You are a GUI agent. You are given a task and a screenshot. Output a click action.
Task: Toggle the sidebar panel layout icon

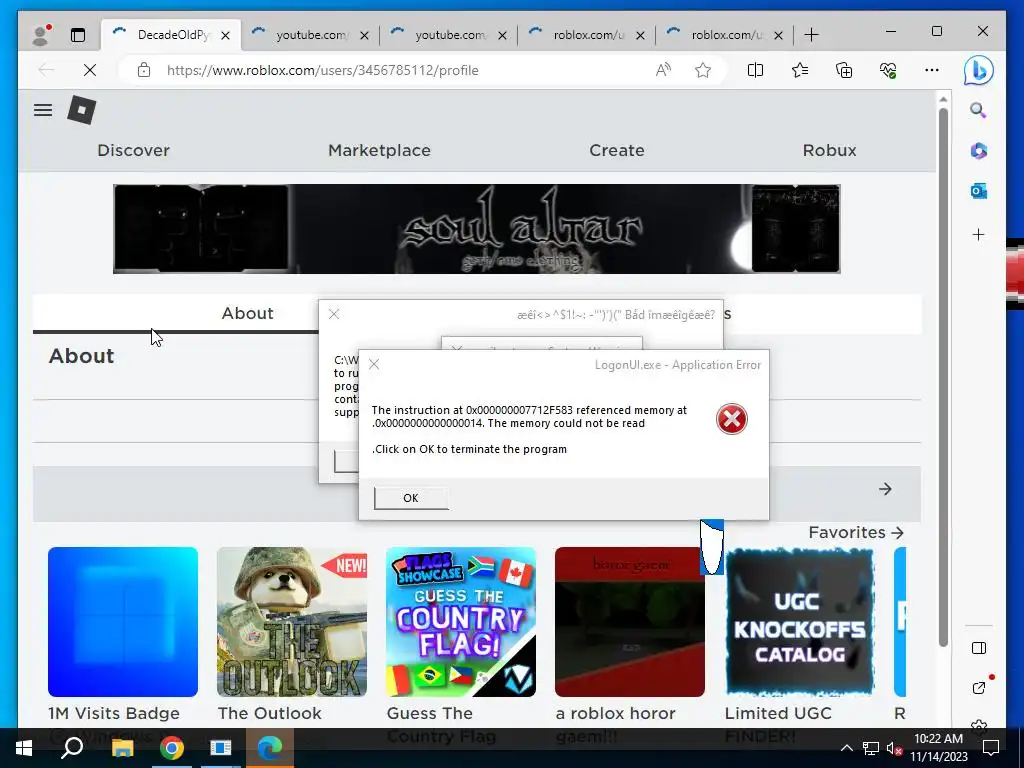pos(978,648)
